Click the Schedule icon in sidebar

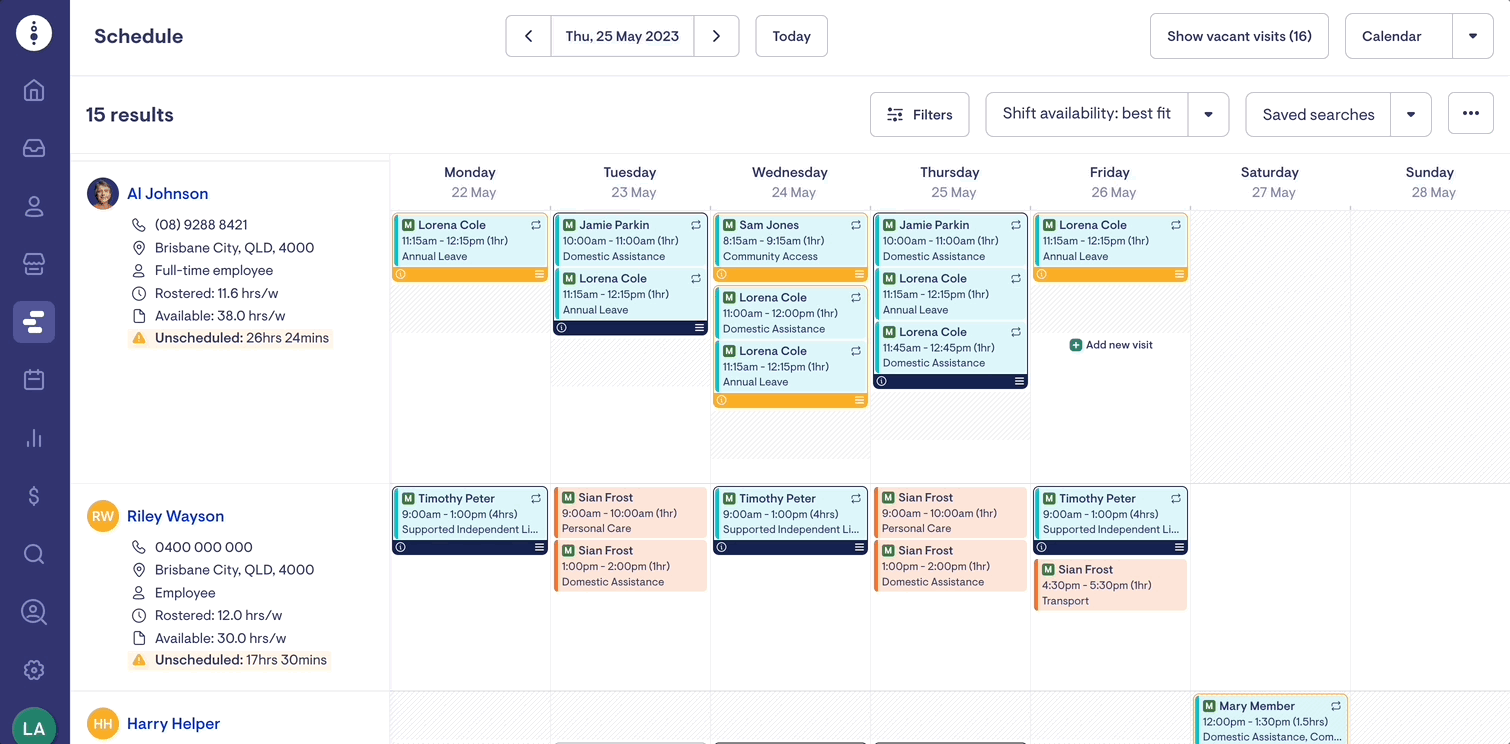(x=34, y=322)
